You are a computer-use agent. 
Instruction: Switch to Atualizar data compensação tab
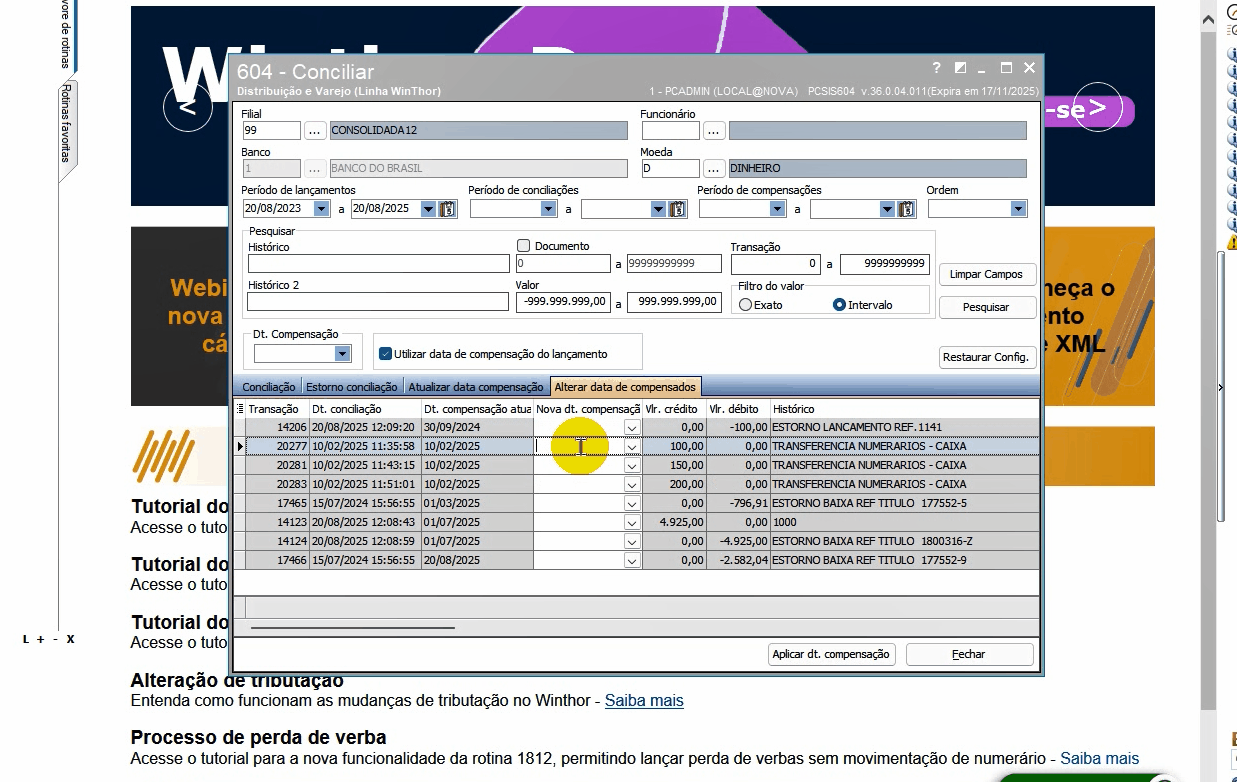pyautogui.click(x=476, y=387)
